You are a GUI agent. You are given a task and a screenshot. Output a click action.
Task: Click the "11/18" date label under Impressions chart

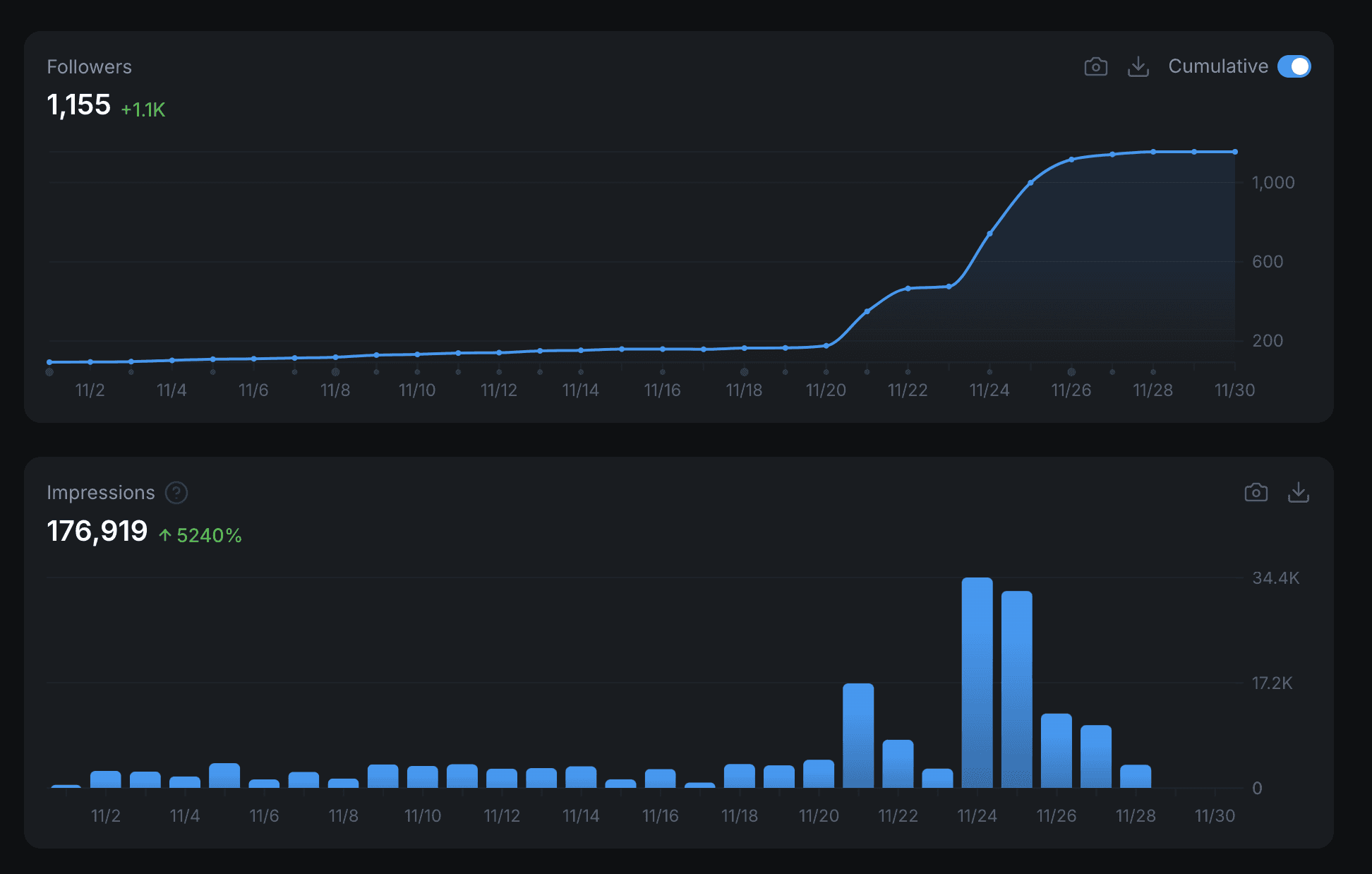tap(740, 816)
